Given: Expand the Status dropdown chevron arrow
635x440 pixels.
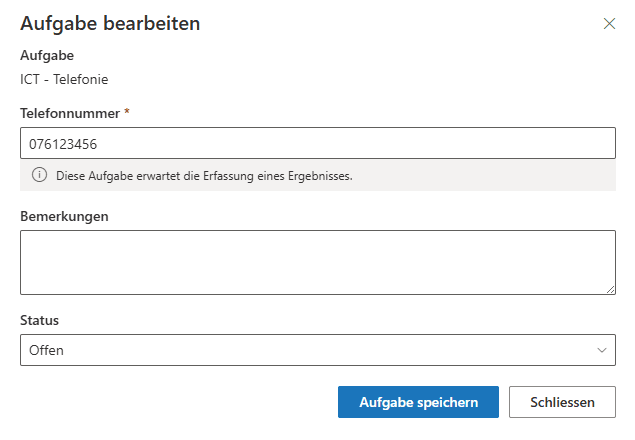Looking at the screenshot, I should (x=602, y=350).
